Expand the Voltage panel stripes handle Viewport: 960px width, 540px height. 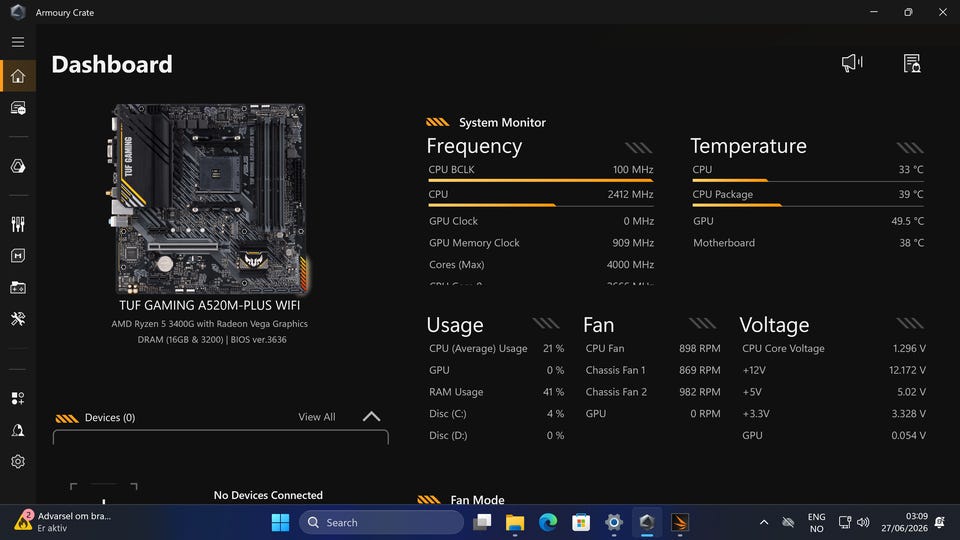point(910,323)
